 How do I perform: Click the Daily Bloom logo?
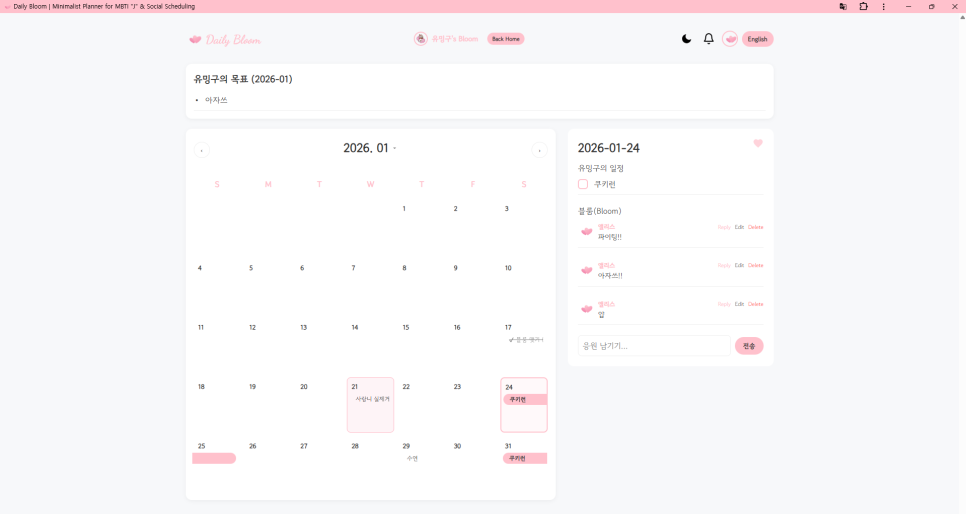(225, 40)
